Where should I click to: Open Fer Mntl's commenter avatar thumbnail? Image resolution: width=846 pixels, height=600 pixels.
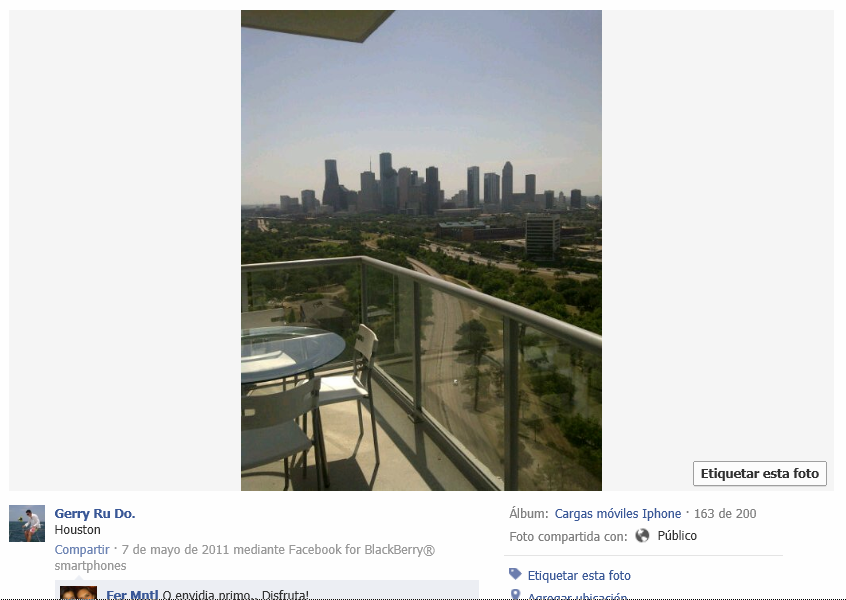tap(78, 593)
